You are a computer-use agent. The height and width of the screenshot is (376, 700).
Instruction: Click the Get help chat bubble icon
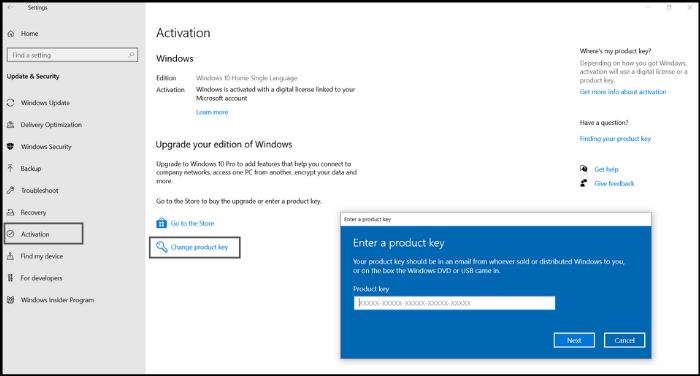pos(583,169)
